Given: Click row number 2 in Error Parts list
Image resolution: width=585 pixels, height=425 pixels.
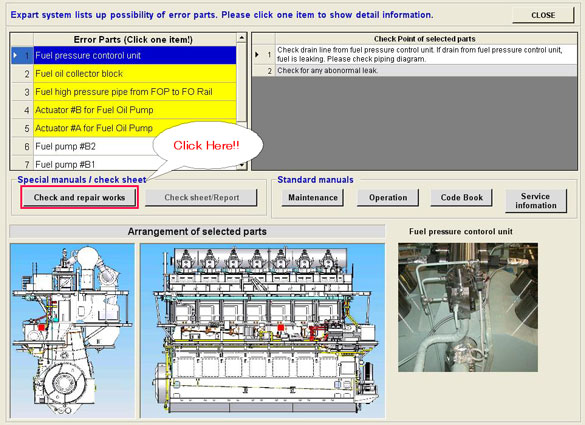Looking at the screenshot, I should [x=27, y=74].
